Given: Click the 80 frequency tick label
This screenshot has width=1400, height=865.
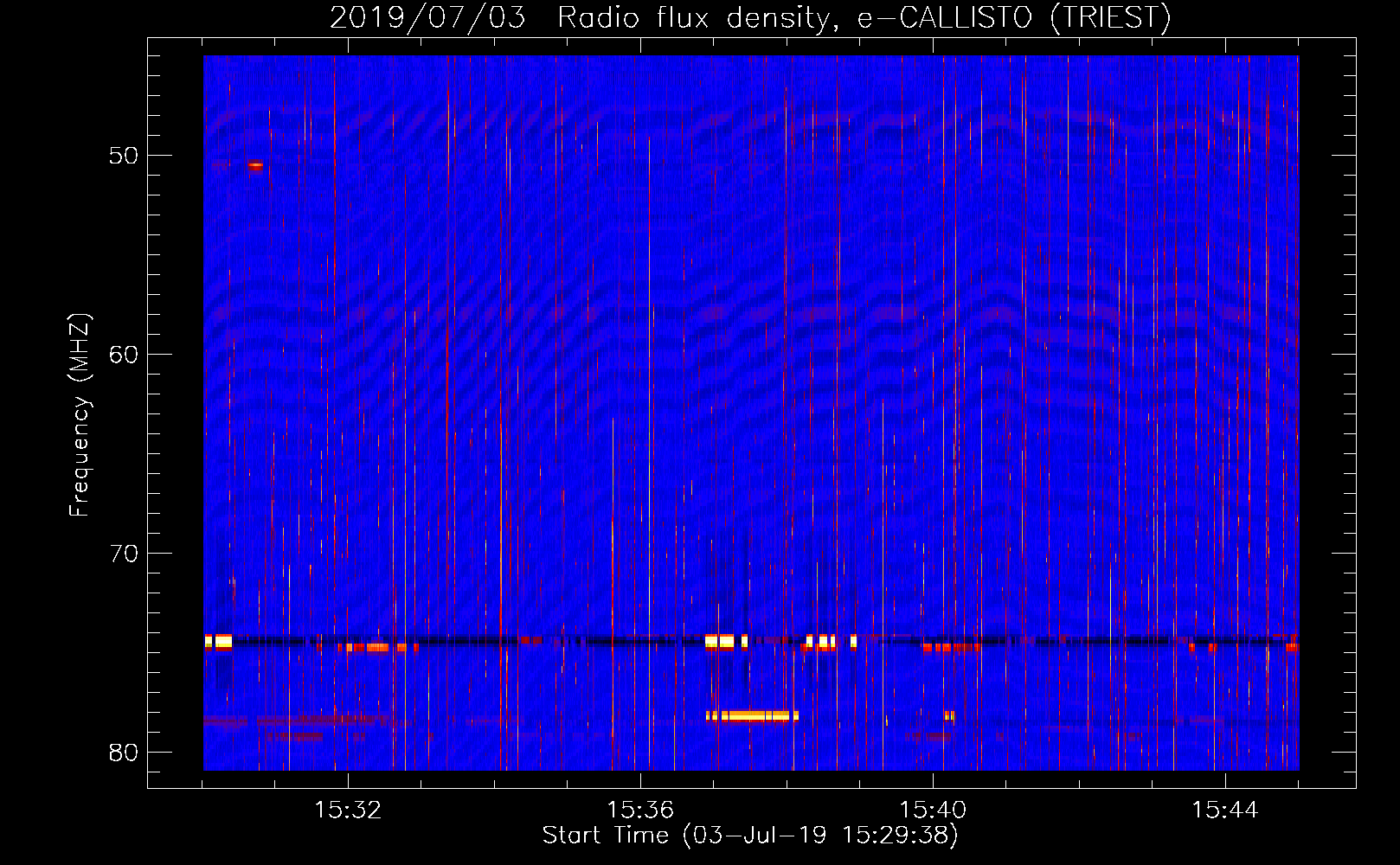Looking at the screenshot, I should 125,753.
